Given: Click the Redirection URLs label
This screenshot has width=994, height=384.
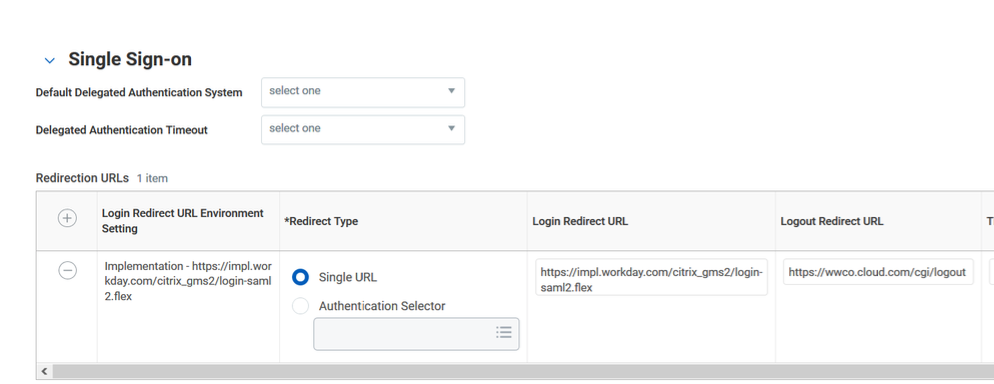Looking at the screenshot, I should [x=82, y=178].
